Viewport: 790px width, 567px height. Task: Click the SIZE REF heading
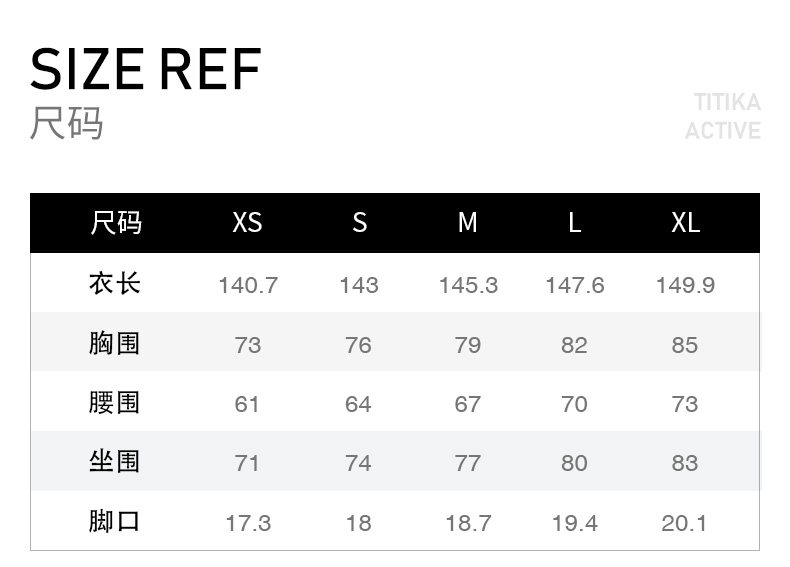pos(146,68)
